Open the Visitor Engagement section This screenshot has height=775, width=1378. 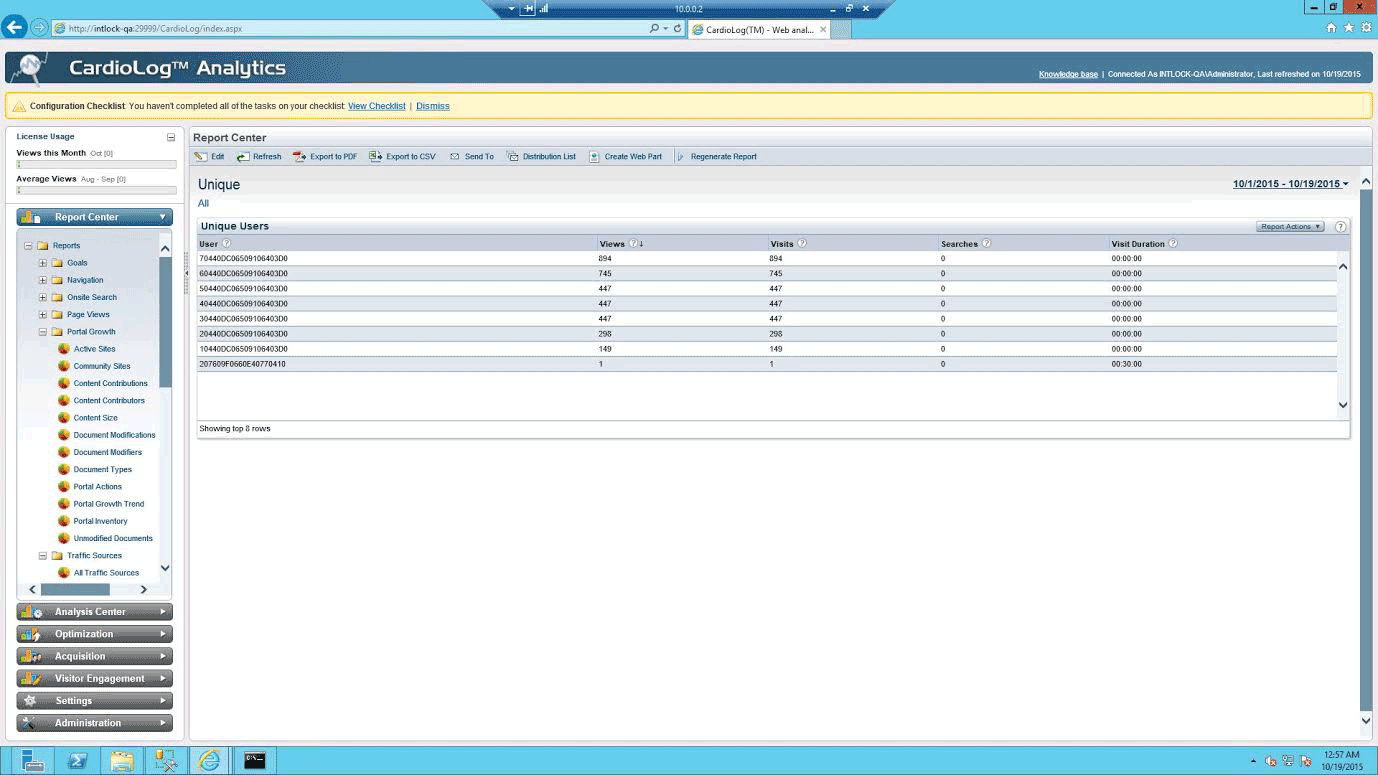pos(94,678)
